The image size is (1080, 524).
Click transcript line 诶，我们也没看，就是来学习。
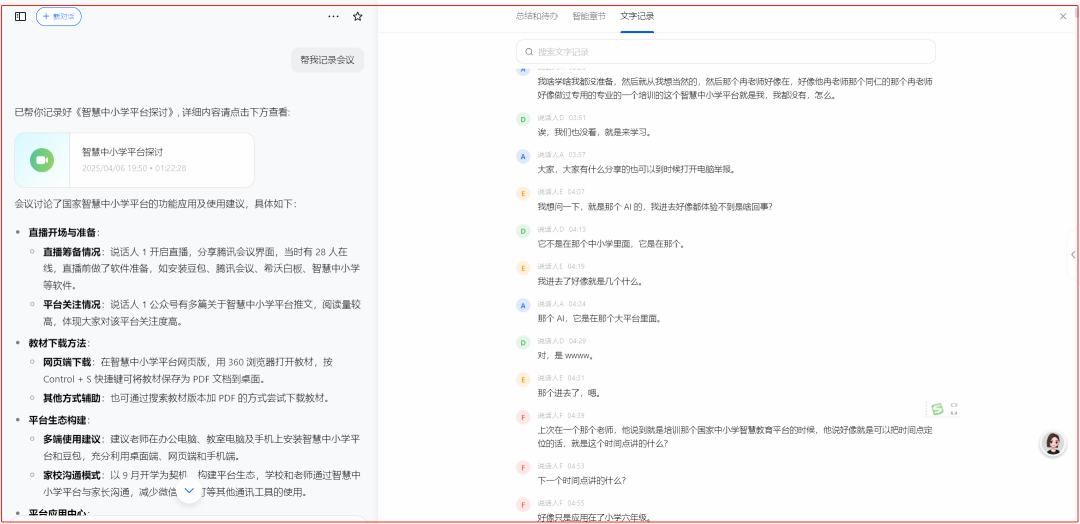click(x=594, y=132)
